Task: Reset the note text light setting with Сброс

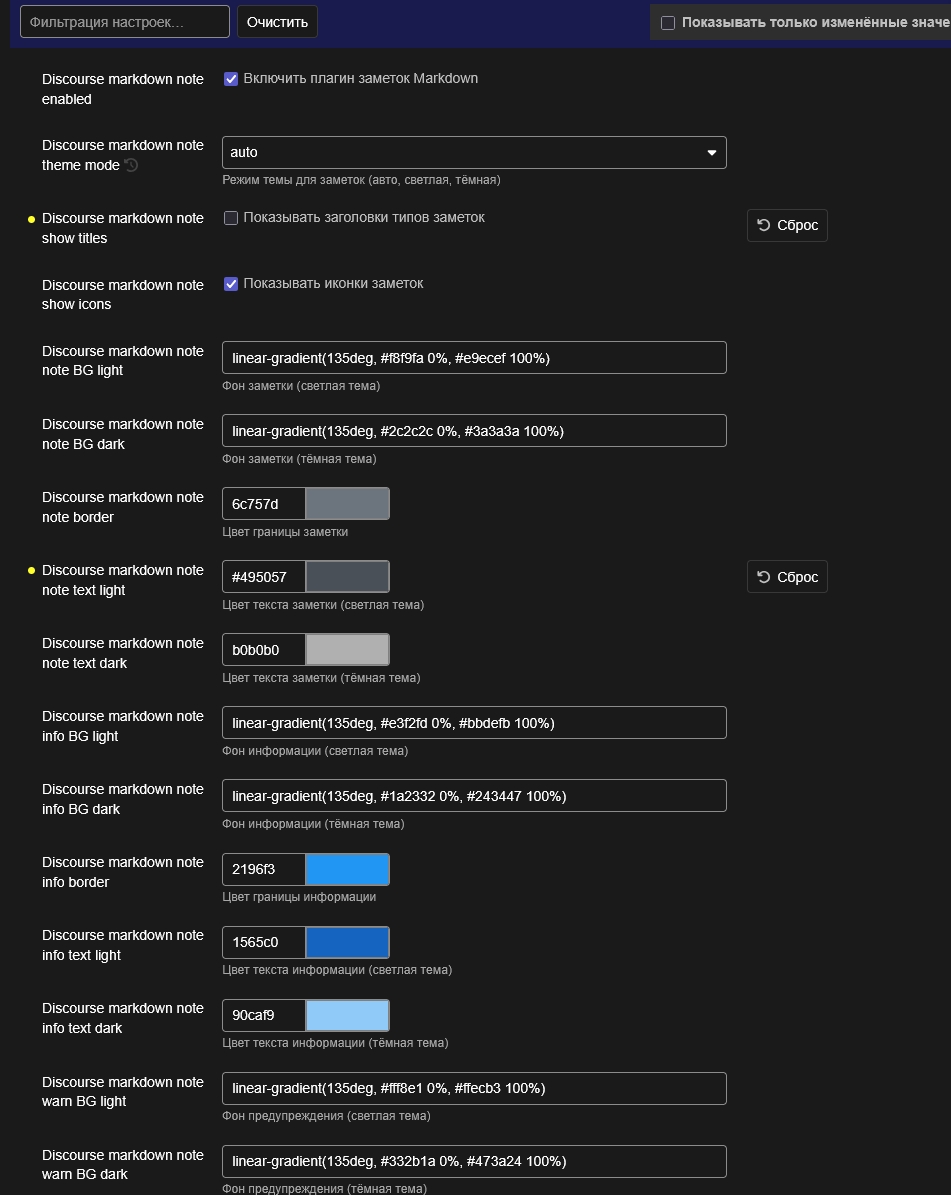Action: point(787,577)
